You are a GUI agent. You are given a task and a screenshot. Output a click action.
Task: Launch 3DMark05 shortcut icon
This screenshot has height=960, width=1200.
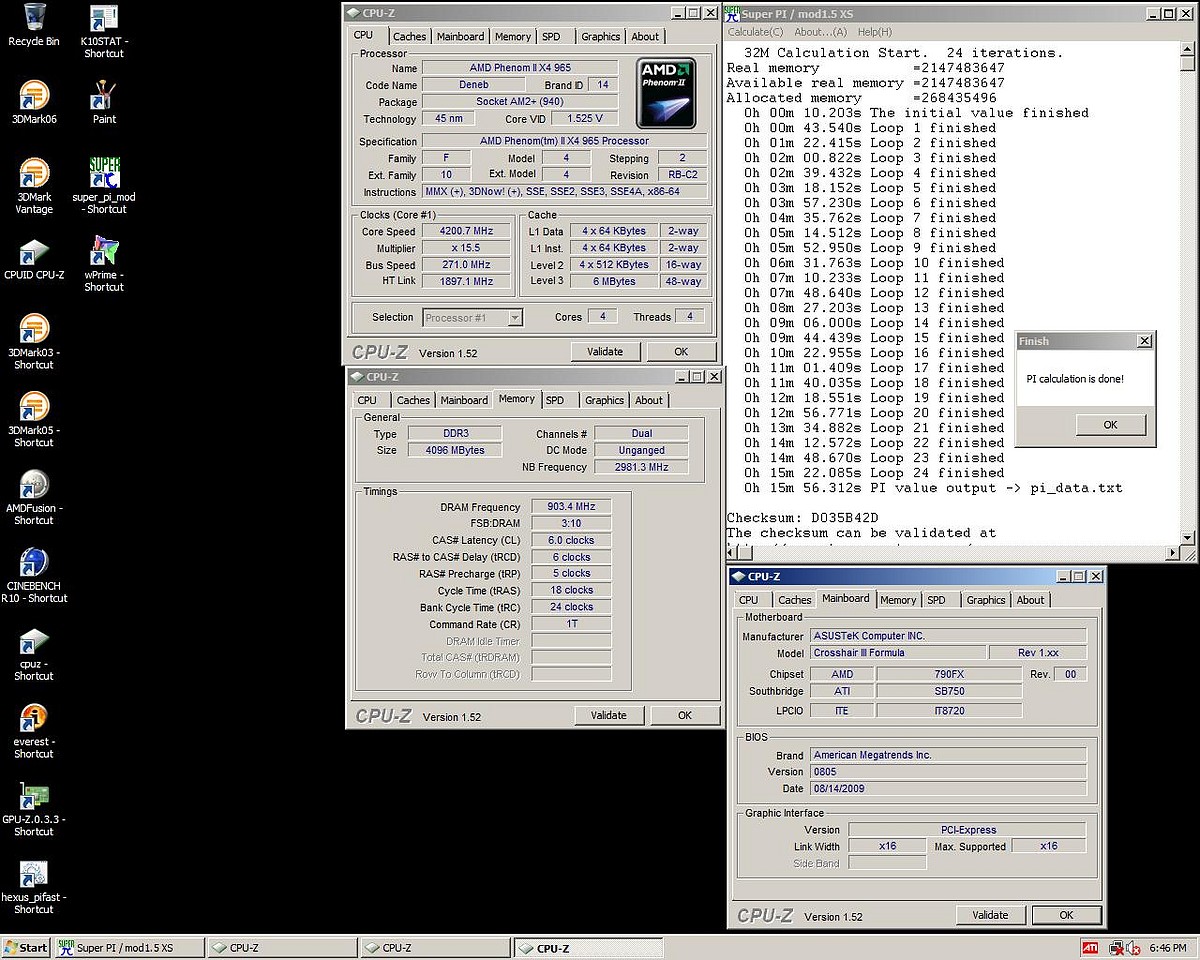tap(34, 406)
